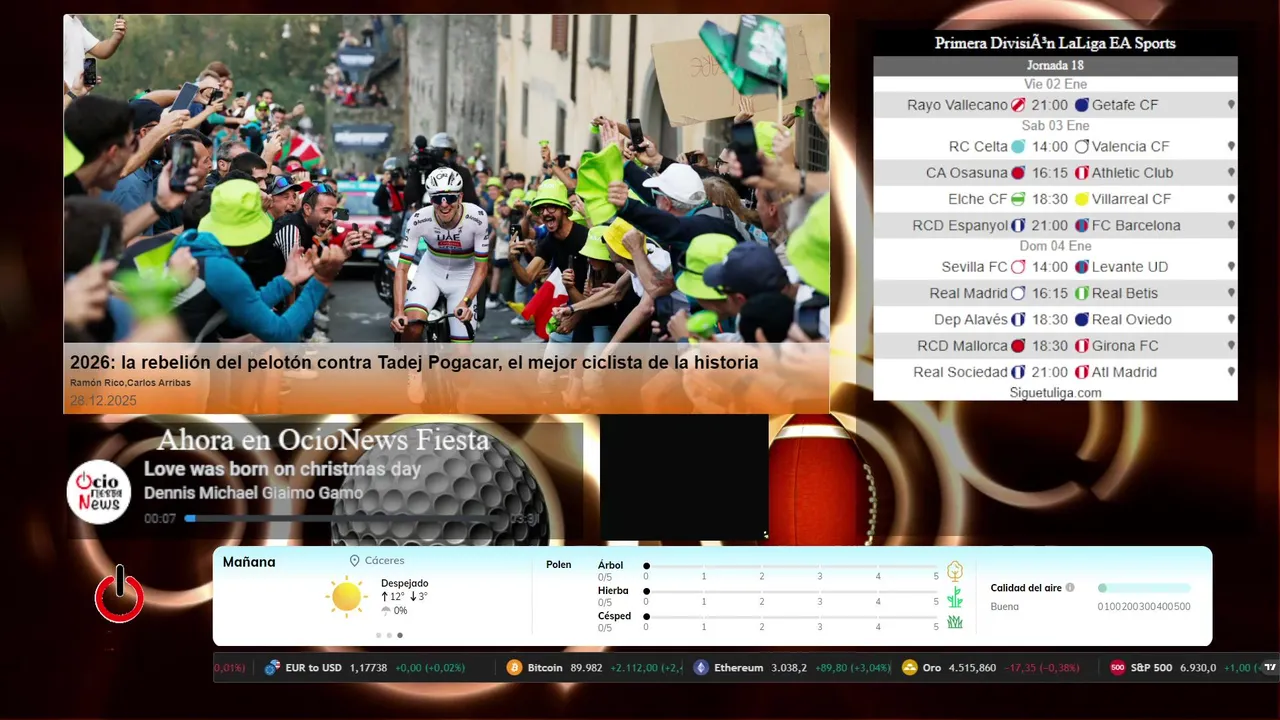Click the EUR to USD ticker label
Viewport: 1280px width, 720px height.
pyautogui.click(x=313, y=668)
